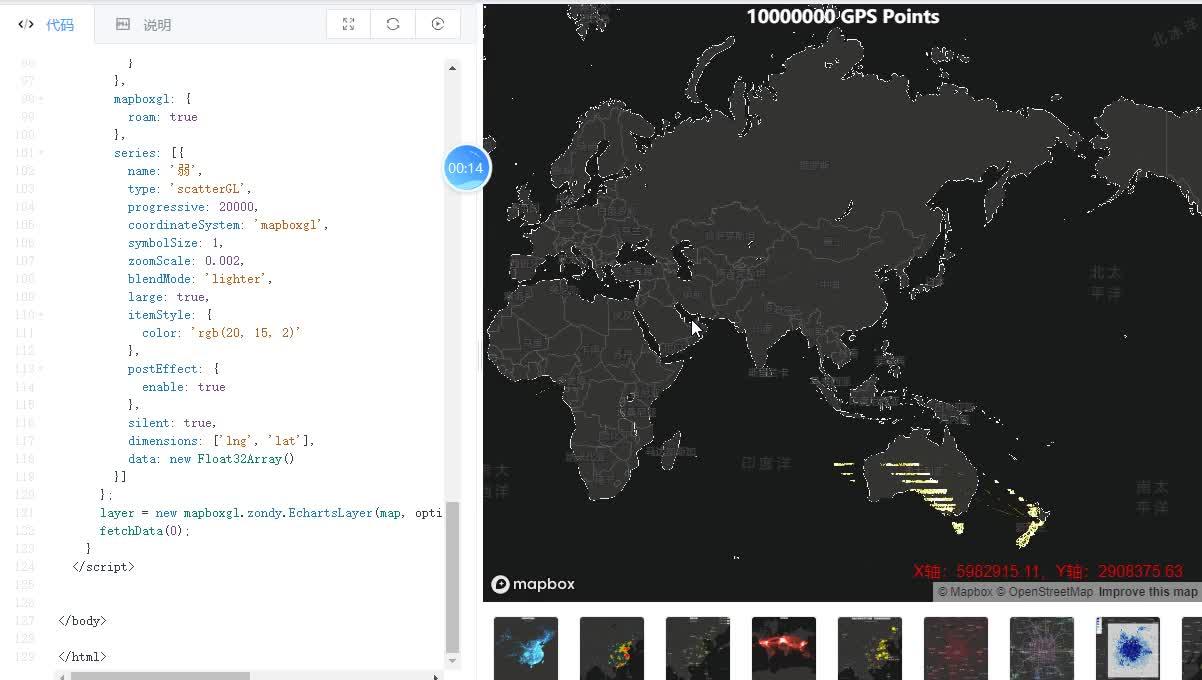Click the keyboard icon beside 说明
This screenshot has height=680, width=1202.
pos(121,24)
